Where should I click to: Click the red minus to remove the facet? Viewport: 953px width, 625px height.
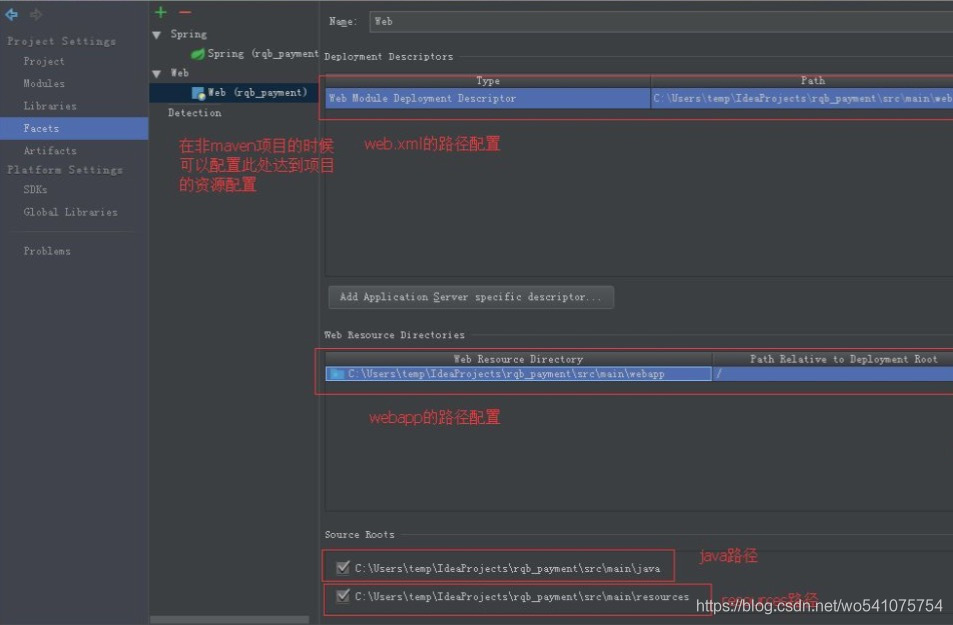(185, 13)
